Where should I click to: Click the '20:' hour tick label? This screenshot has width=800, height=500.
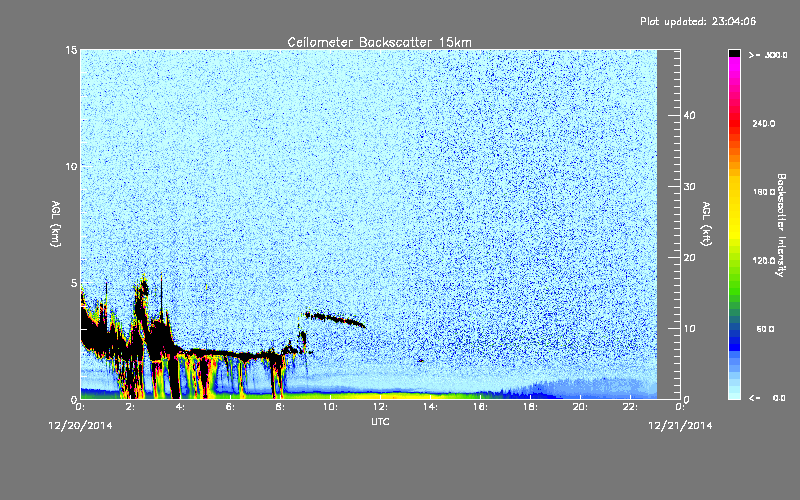coord(580,407)
